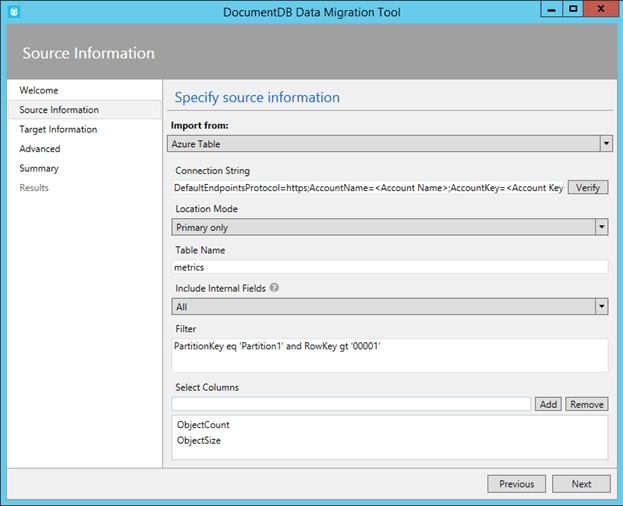
Task: Open the Import from dropdown
Action: [390, 144]
